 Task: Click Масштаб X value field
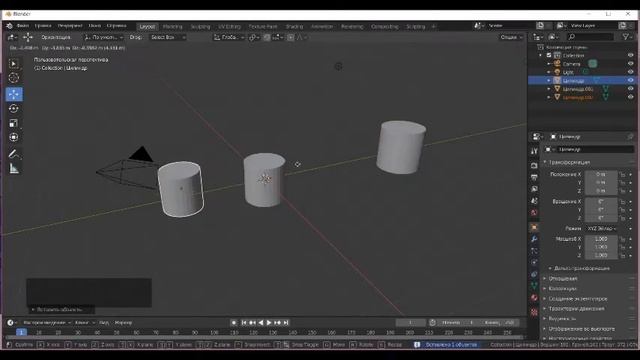tap(601, 239)
